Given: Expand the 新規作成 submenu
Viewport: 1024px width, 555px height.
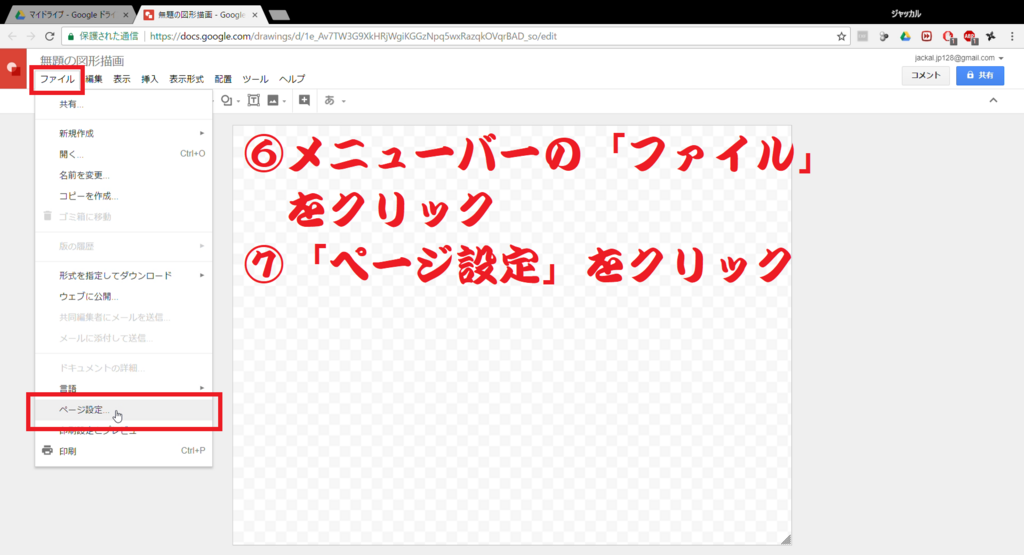Looking at the screenshot, I should pyautogui.click(x=123, y=133).
